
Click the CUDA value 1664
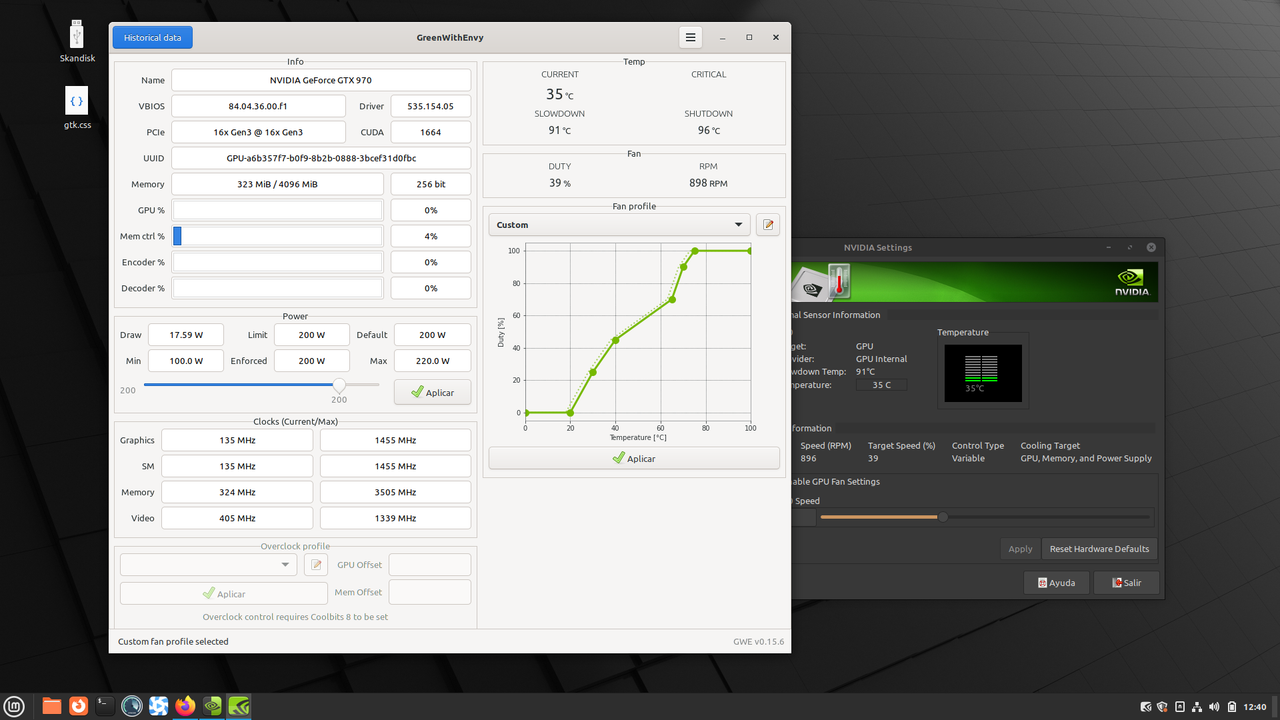tap(430, 132)
